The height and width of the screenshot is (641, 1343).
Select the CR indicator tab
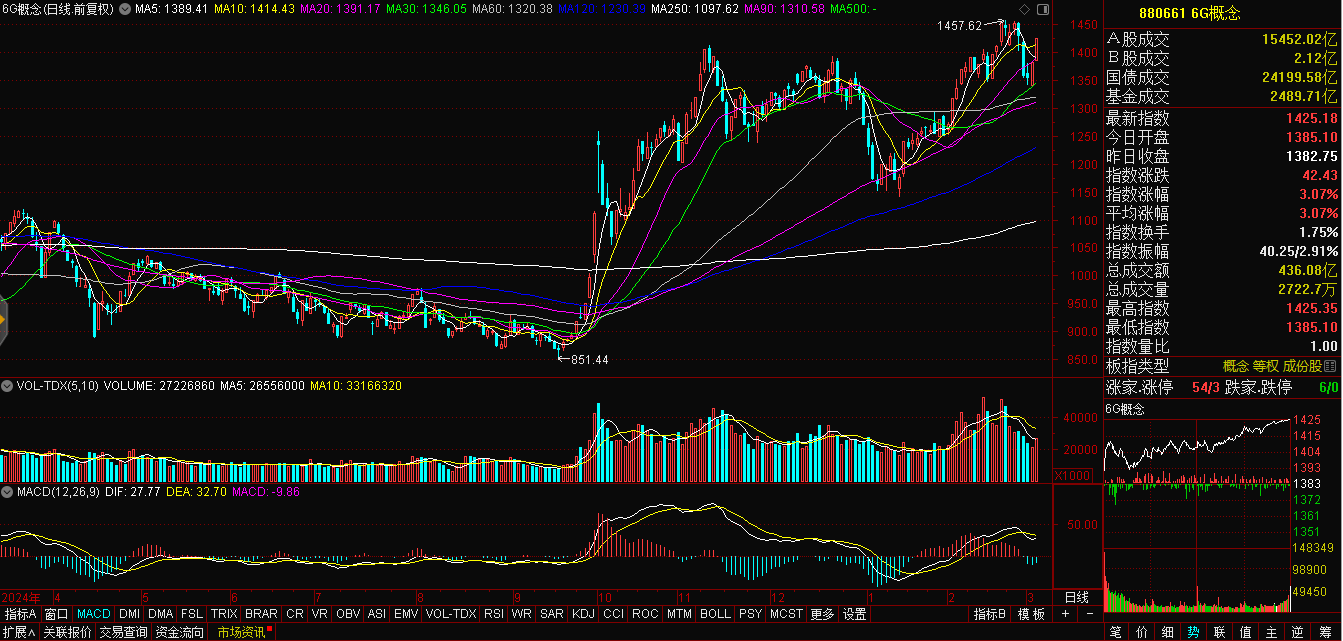pyautogui.click(x=294, y=614)
